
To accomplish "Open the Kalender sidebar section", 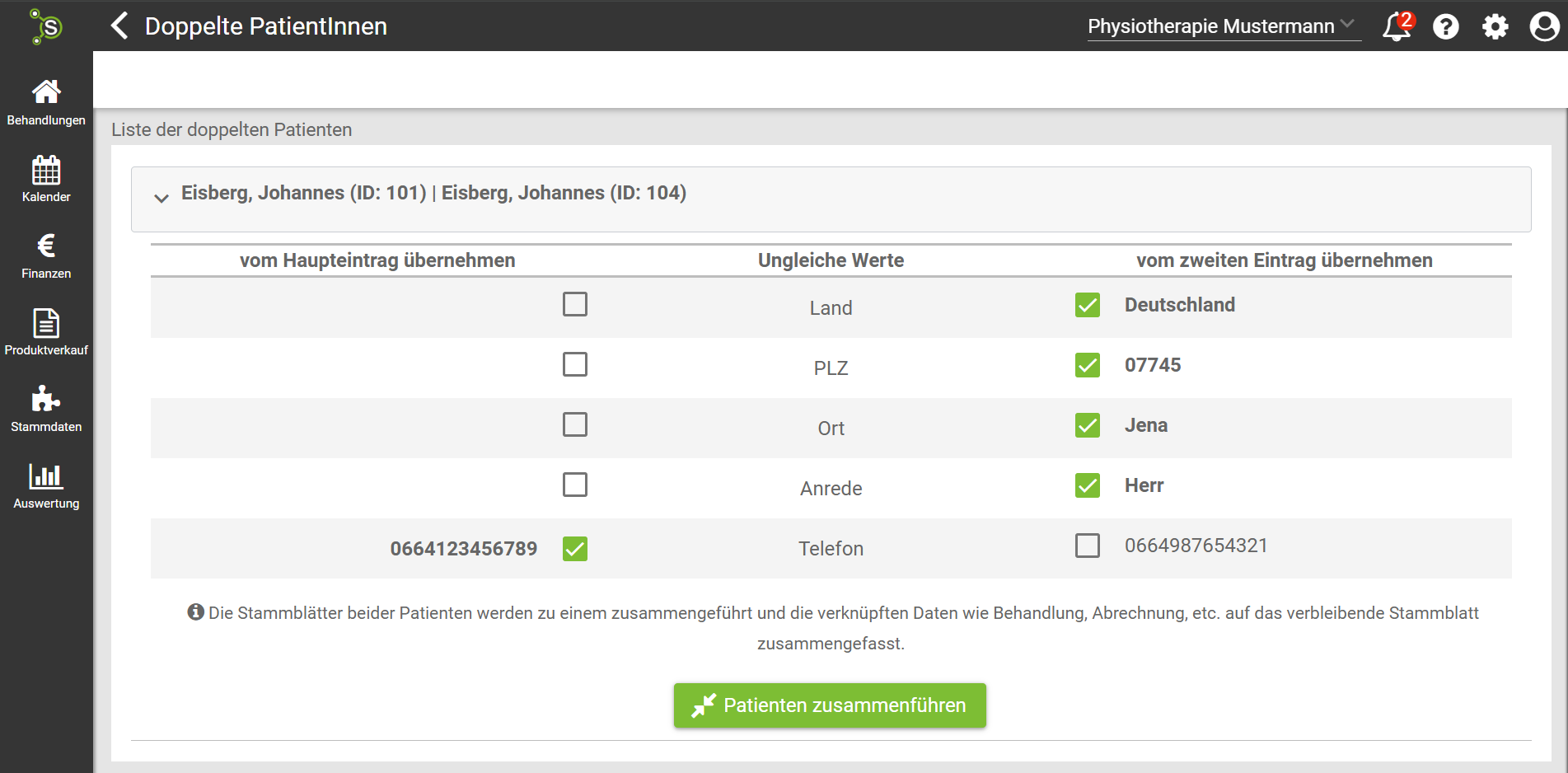I will point(46,179).
